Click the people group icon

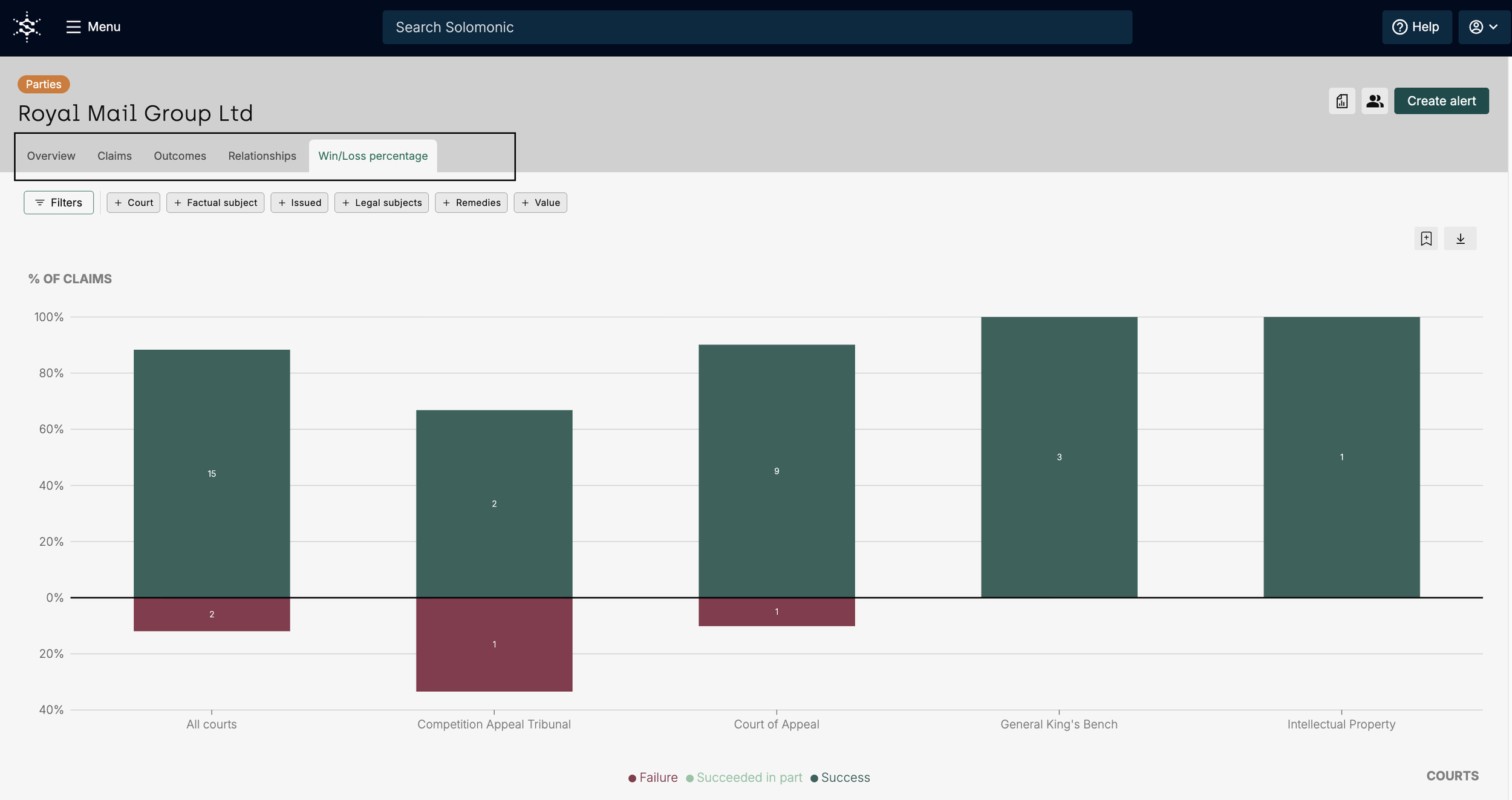(x=1374, y=101)
